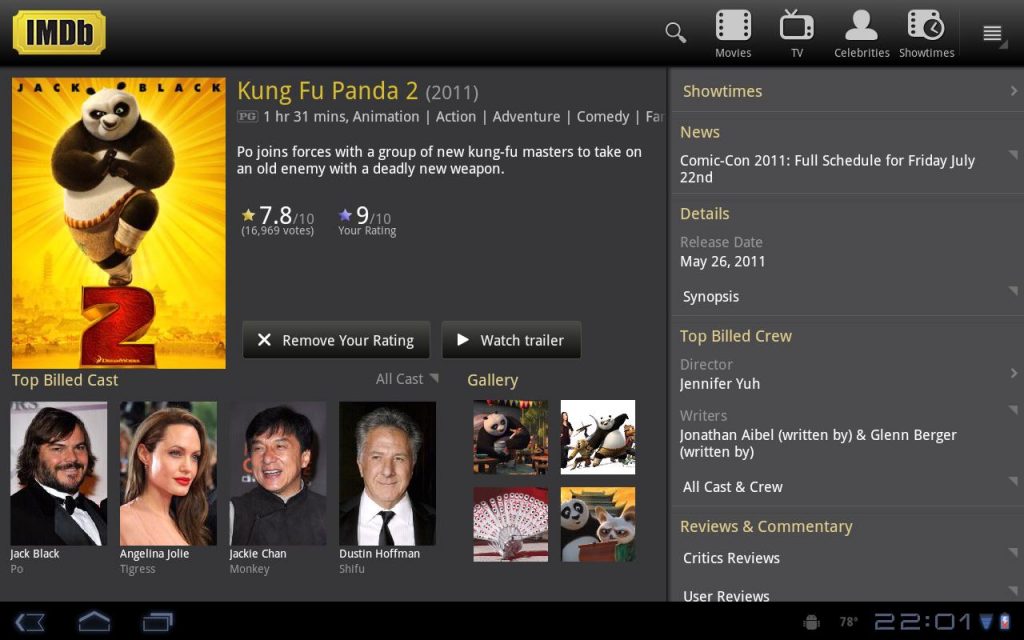Click the Watch trailer button
The height and width of the screenshot is (640, 1024).
pyautogui.click(x=511, y=340)
